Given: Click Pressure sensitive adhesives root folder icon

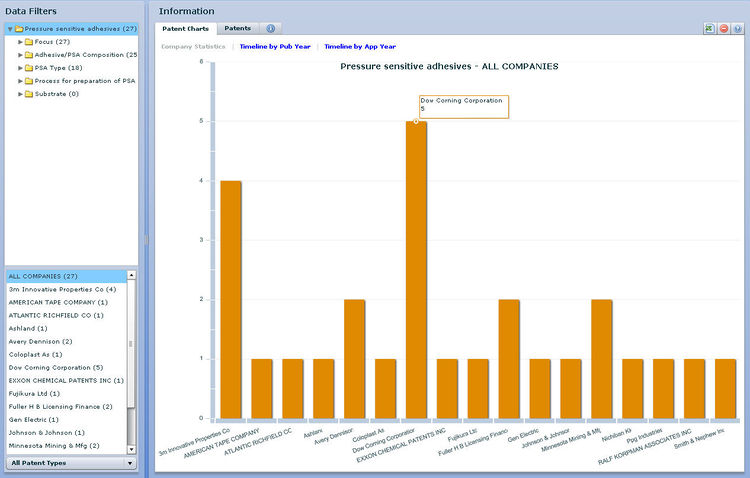Looking at the screenshot, I should coord(19,29).
